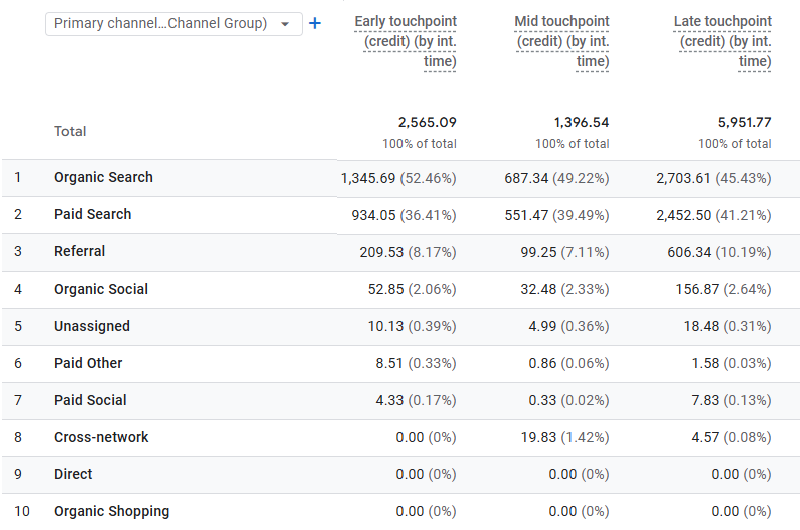
Task: Select the Organic Shopping row label
Action: tap(111, 512)
